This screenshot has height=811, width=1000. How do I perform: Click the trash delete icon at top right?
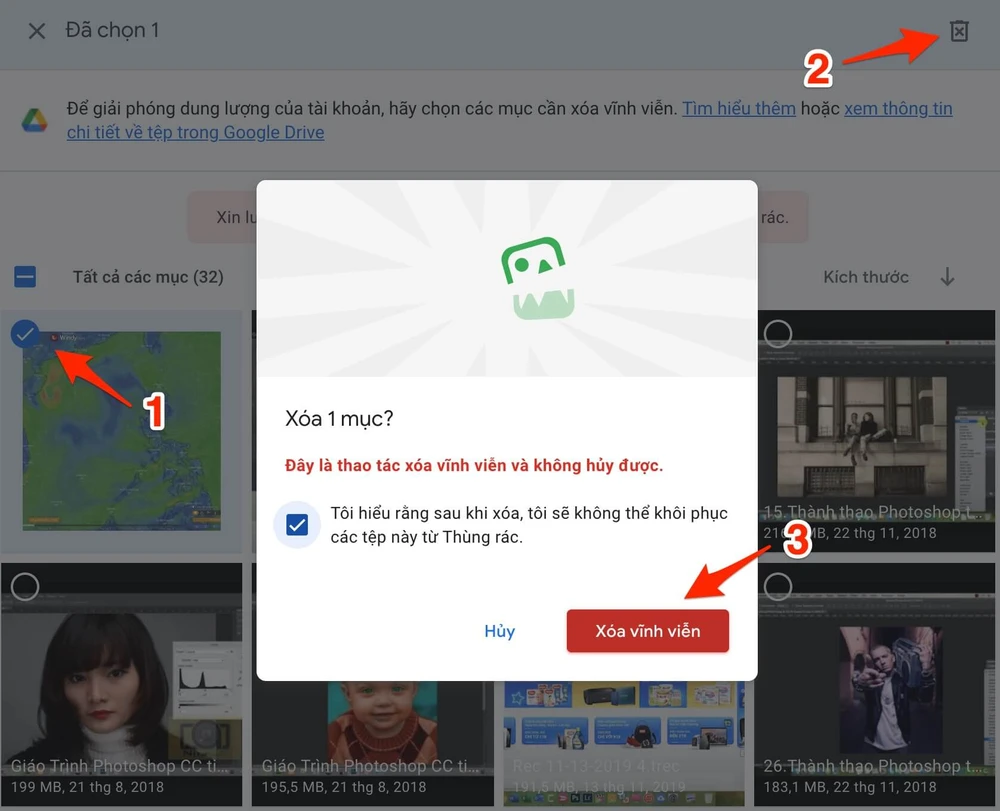coord(959,31)
